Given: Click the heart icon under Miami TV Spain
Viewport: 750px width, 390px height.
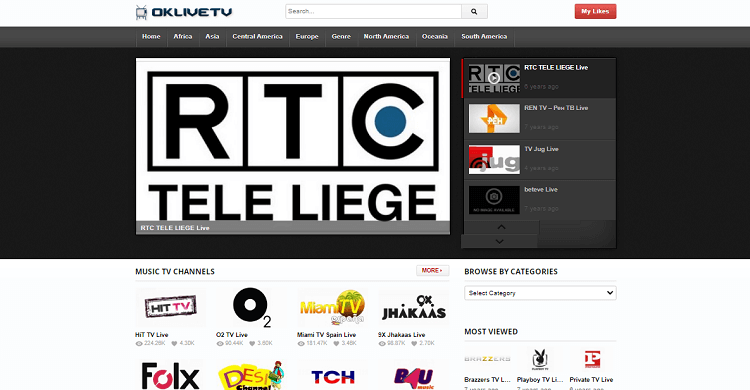Looking at the screenshot, I should (336, 343).
